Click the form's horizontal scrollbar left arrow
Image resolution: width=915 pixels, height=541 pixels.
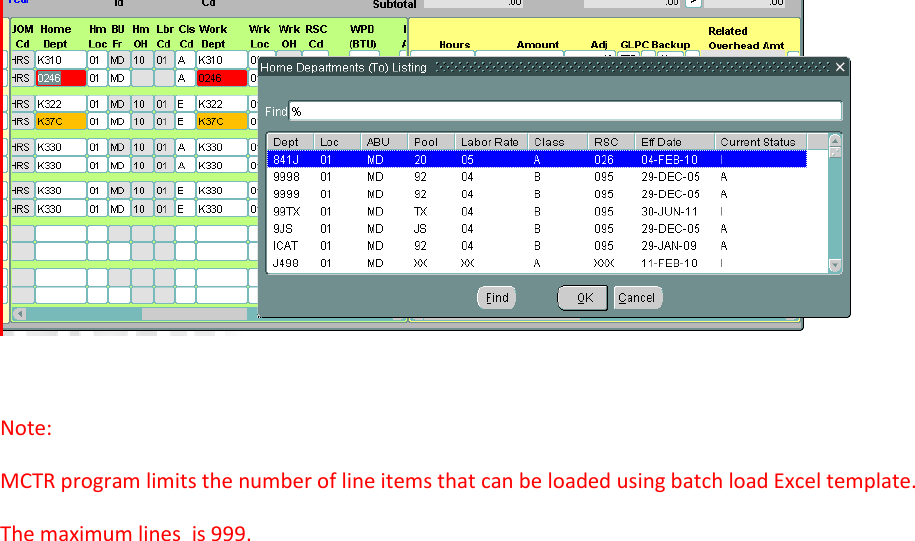click(19, 314)
